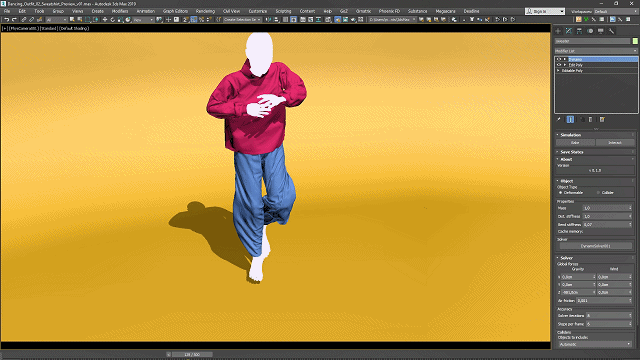Click the Redo arrow in main toolbar
Screen dimensions: 640x360
pos(14,20)
